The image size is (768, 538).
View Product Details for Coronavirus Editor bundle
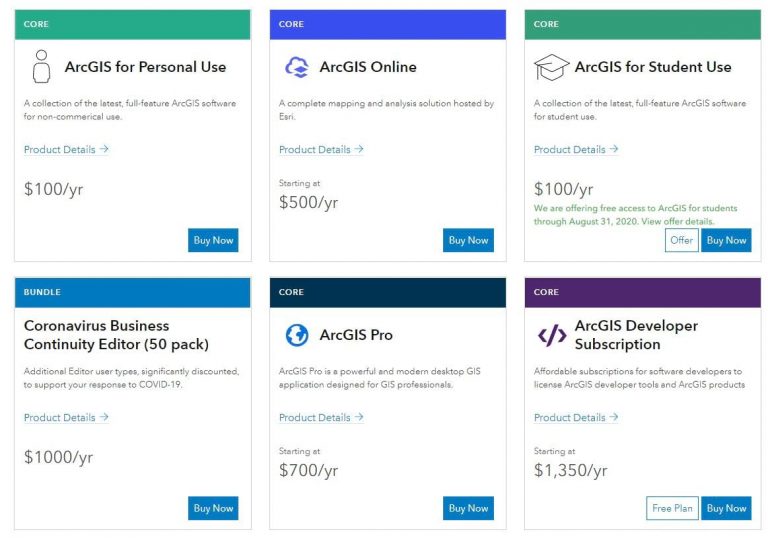pyautogui.click(x=66, y=418)
